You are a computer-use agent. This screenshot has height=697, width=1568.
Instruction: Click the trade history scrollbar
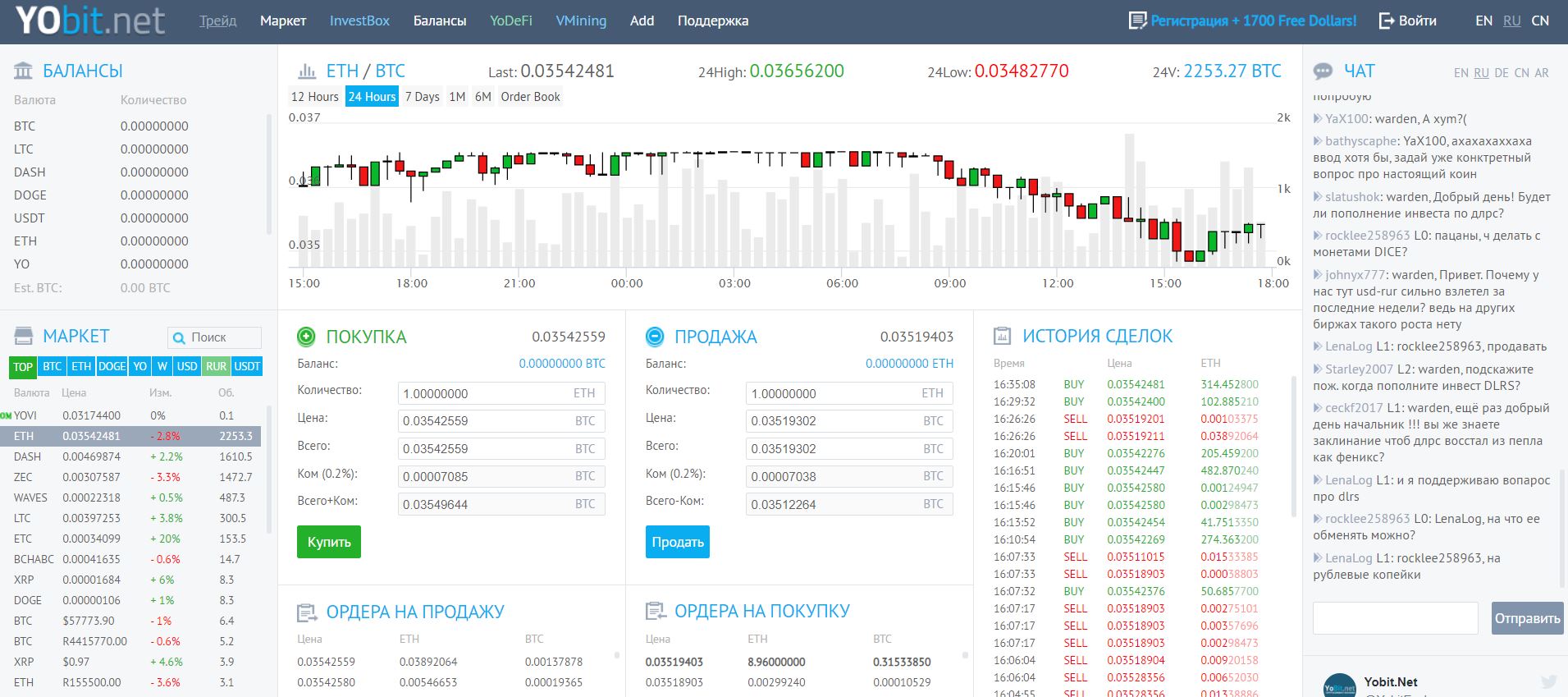tap(1295, 447)
